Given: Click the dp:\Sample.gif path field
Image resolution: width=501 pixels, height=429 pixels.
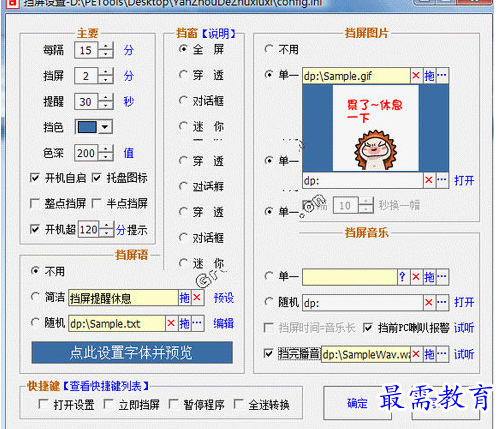Looking at the screenshot, I should pyautogui.click(x=356, y=76).
